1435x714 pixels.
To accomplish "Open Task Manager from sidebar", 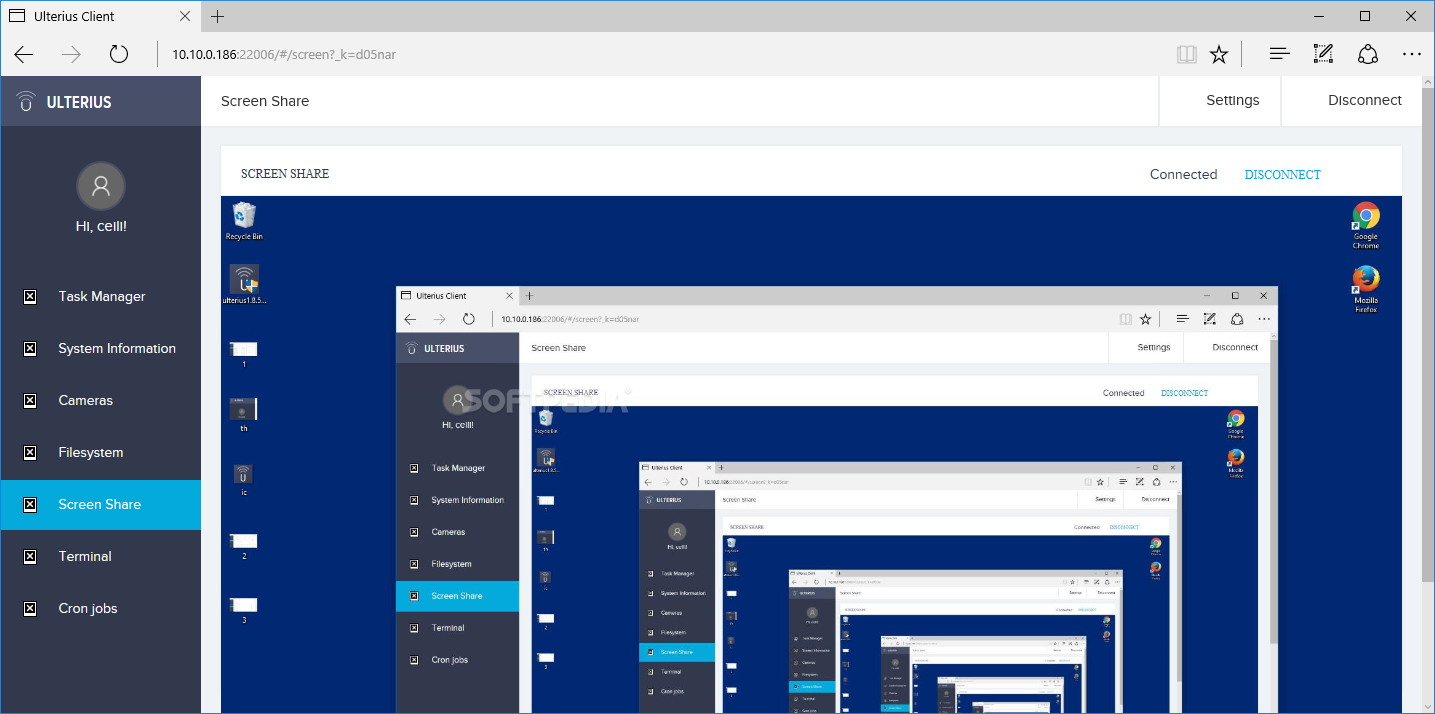I will pyautogui.click(x=101, y=297).
